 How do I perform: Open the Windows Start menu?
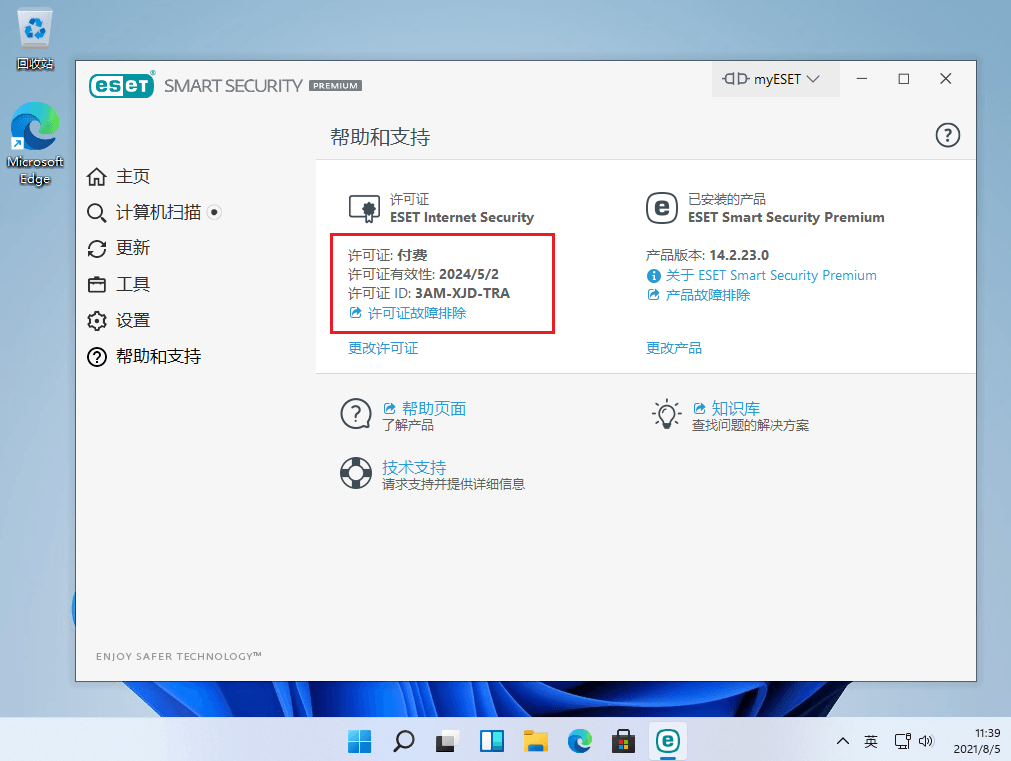[x=359, y=741]
